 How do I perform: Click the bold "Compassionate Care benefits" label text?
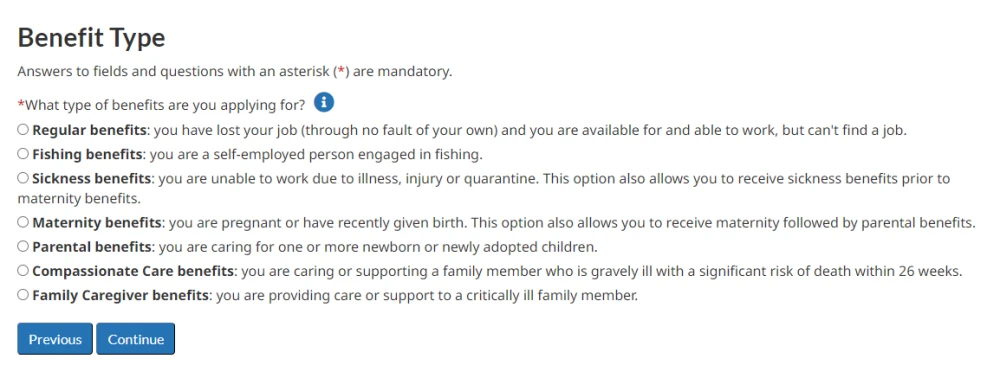point(133,271)
